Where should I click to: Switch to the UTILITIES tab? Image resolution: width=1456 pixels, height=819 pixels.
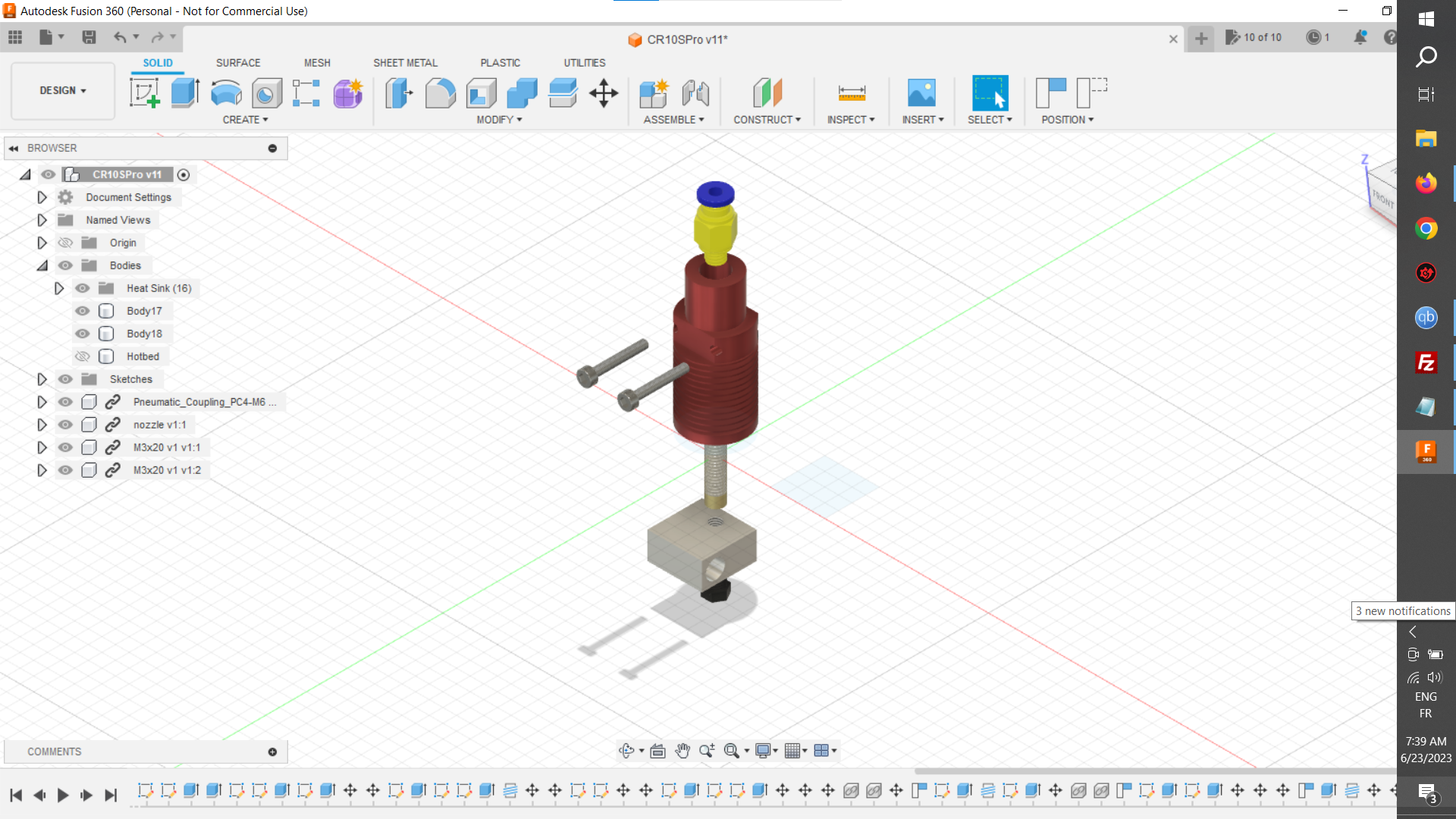[585, 63]
